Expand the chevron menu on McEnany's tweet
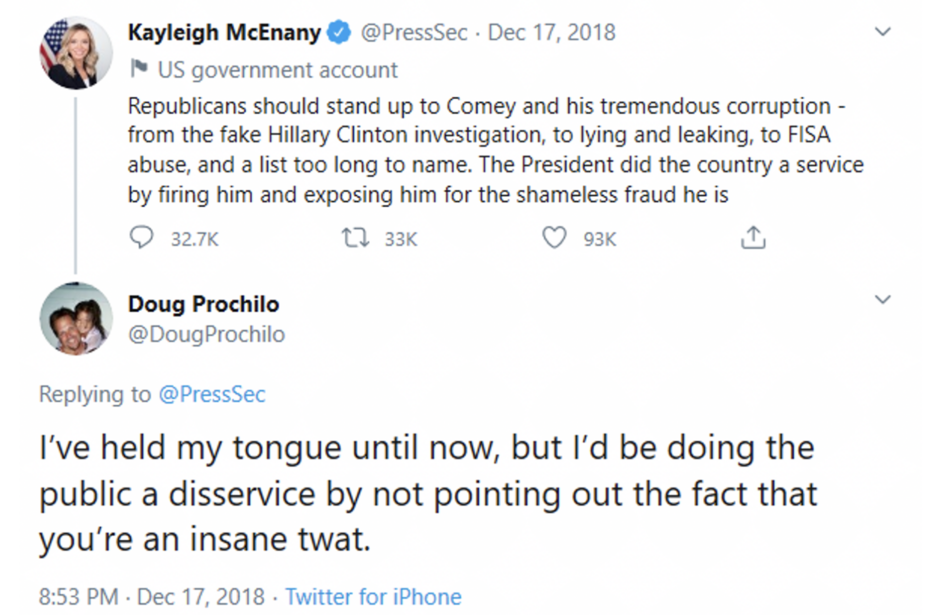 pyautogui.click(x=882, y=32)
